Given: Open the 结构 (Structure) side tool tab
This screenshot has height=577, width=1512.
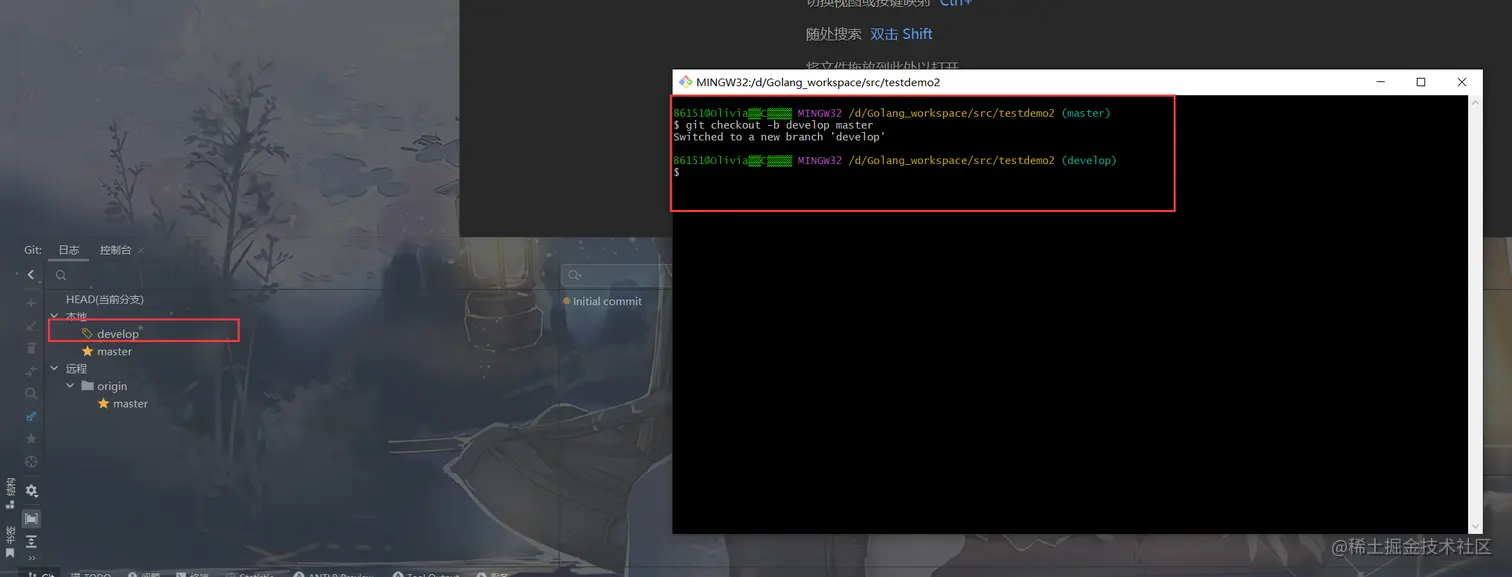Looking at the screenshot, I should click(10, 491).
